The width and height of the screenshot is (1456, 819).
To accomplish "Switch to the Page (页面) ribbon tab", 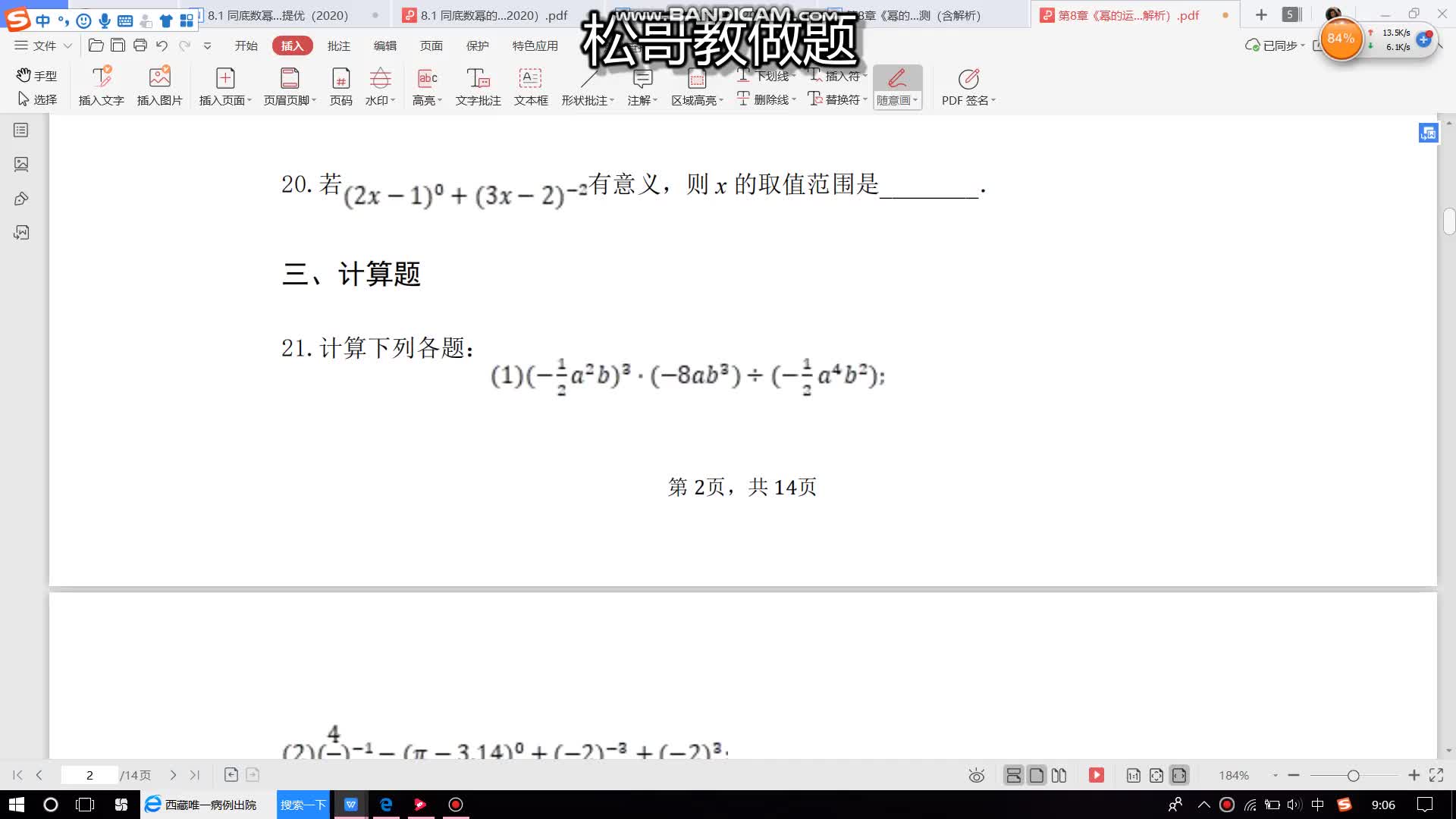I will tap(431, 45).
